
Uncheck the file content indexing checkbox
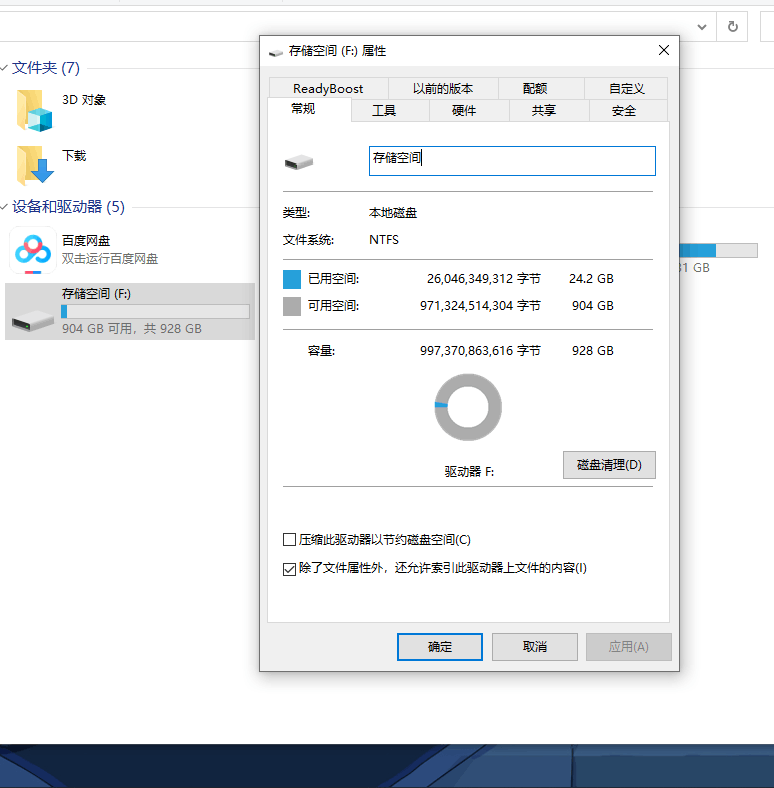289,569
